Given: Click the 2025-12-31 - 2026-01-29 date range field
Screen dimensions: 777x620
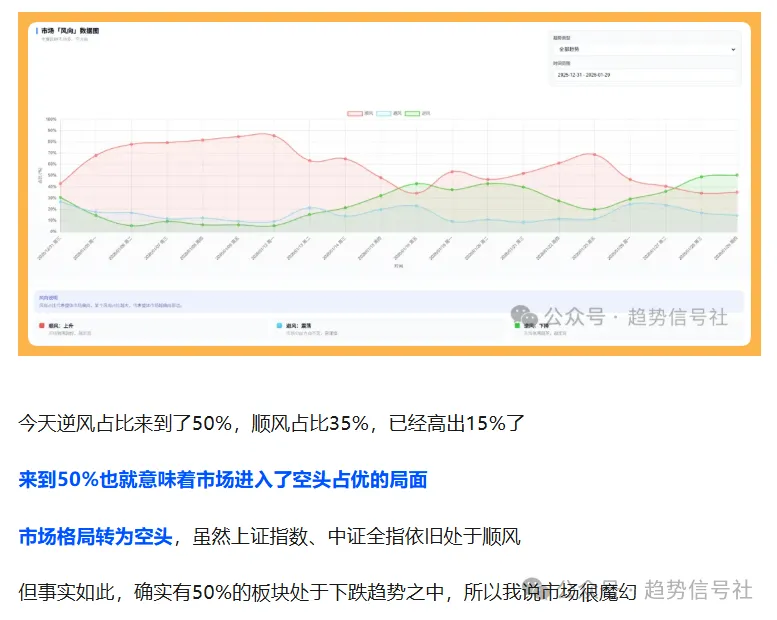Looking at the screenshot, I should (x=646, y=75).
